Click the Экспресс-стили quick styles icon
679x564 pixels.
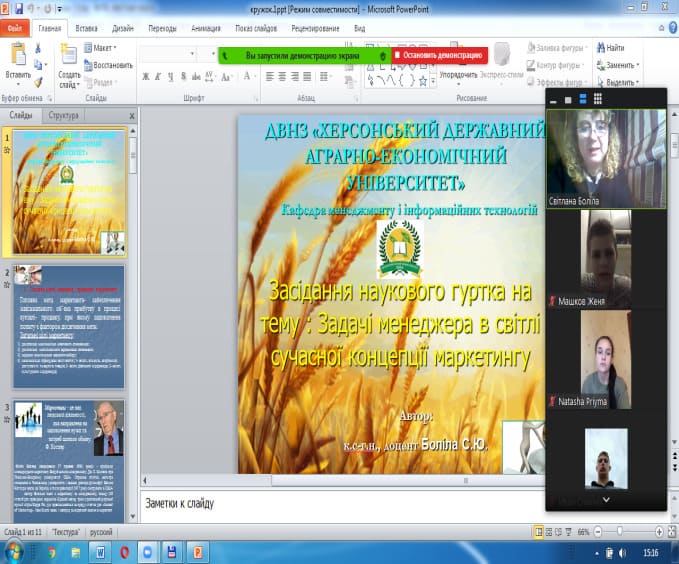501,54
